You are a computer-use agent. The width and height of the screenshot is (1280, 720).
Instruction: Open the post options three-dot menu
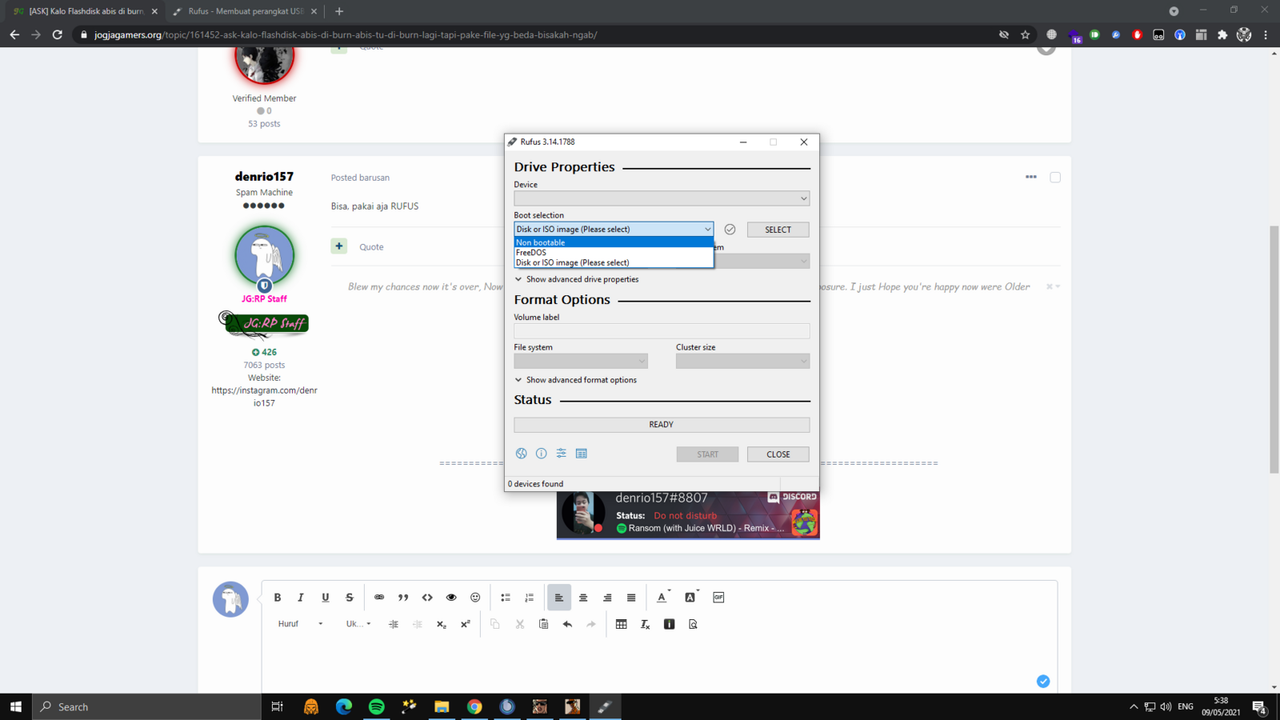[1031, 177]
